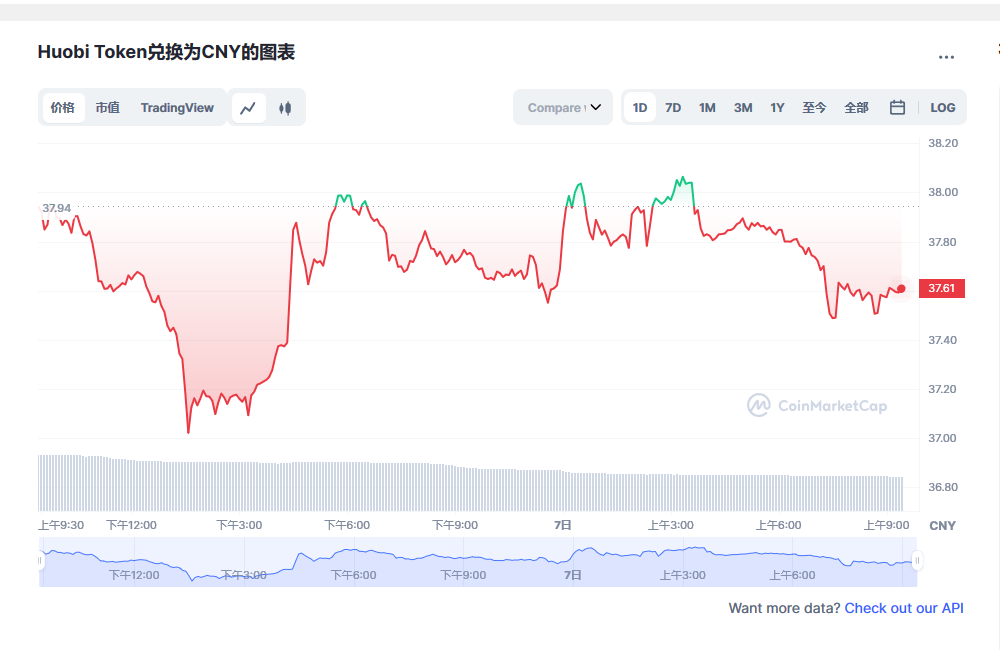Select the 7D time range
Screen dimensions: 1000x650
(x=673, y=107)
